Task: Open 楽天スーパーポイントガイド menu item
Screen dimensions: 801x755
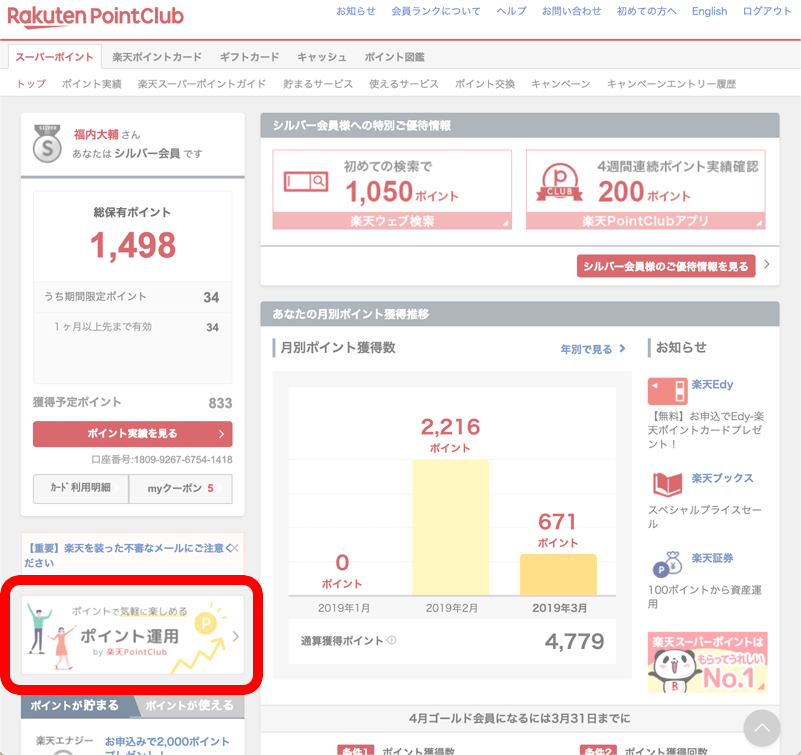Action: (x=202, y=84)
